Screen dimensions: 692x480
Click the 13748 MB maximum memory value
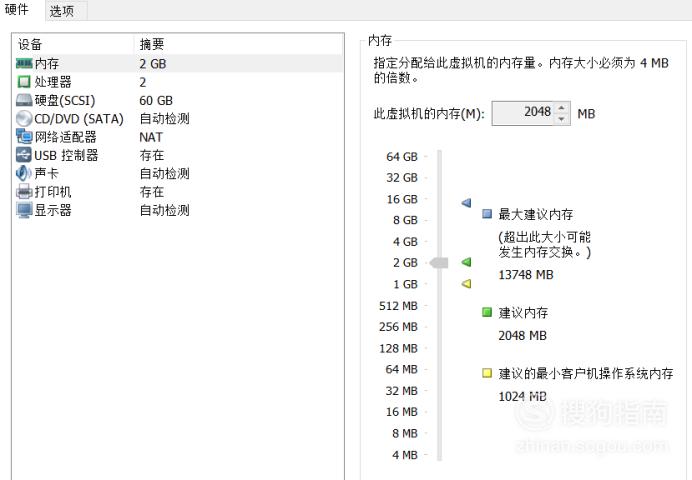coord(526,275)
